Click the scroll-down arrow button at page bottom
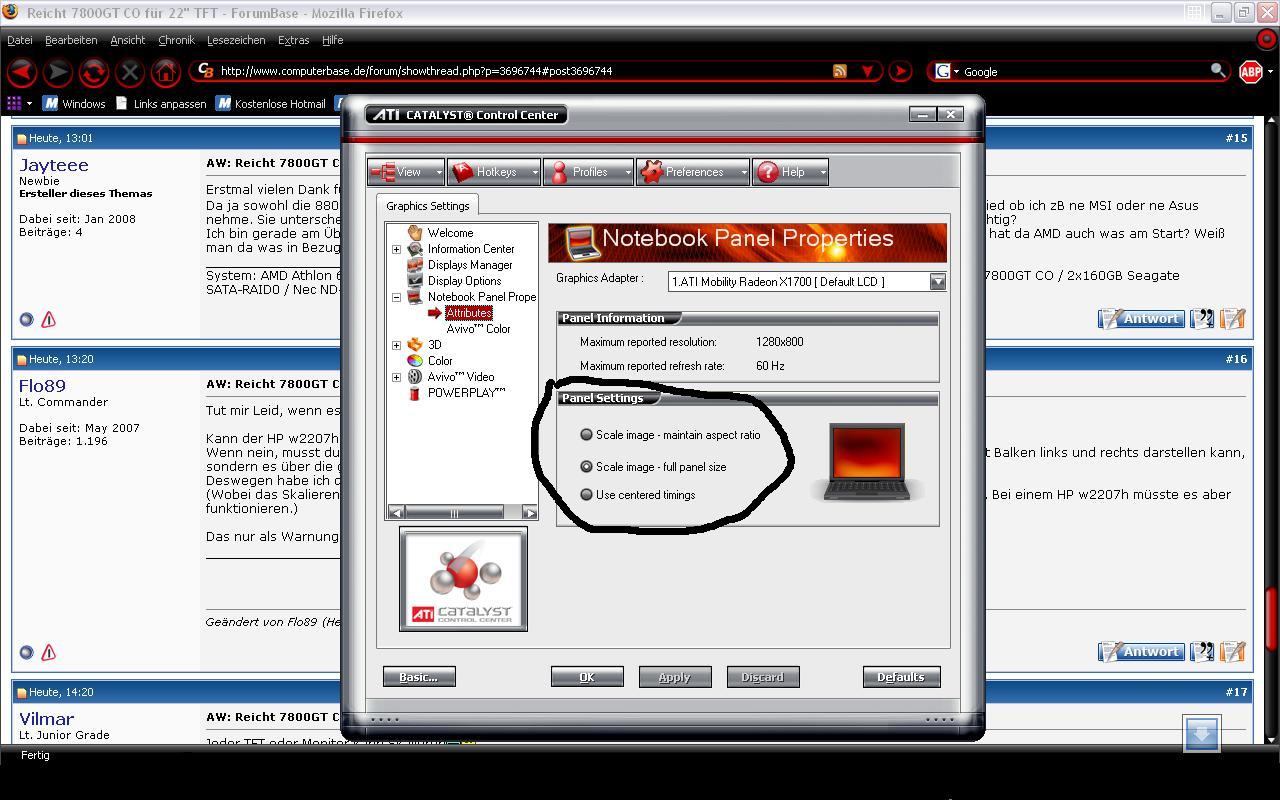The image size is (1280, 800). 1201,733
